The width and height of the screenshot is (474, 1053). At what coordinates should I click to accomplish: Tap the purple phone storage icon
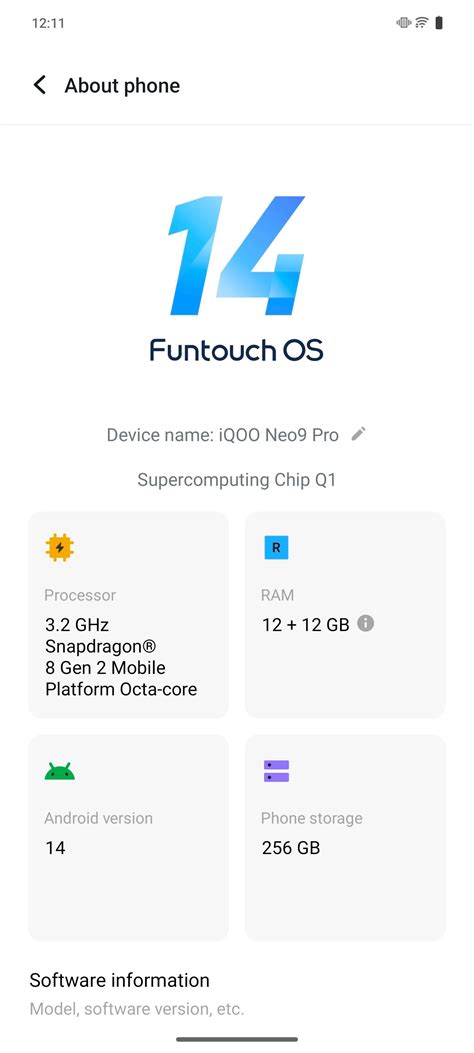click(276, 771)
